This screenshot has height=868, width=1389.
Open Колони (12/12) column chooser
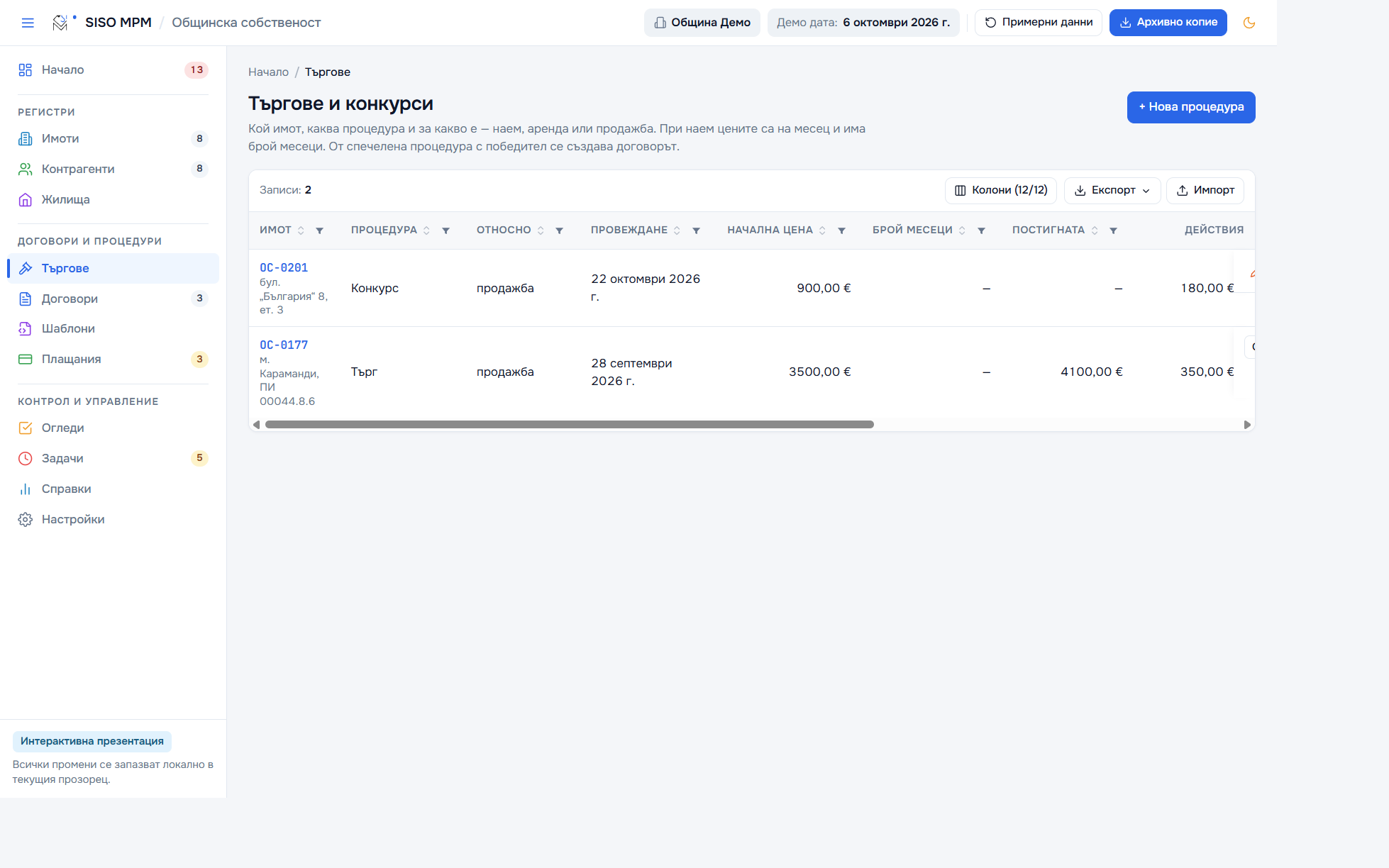(x=1001, y=190)
